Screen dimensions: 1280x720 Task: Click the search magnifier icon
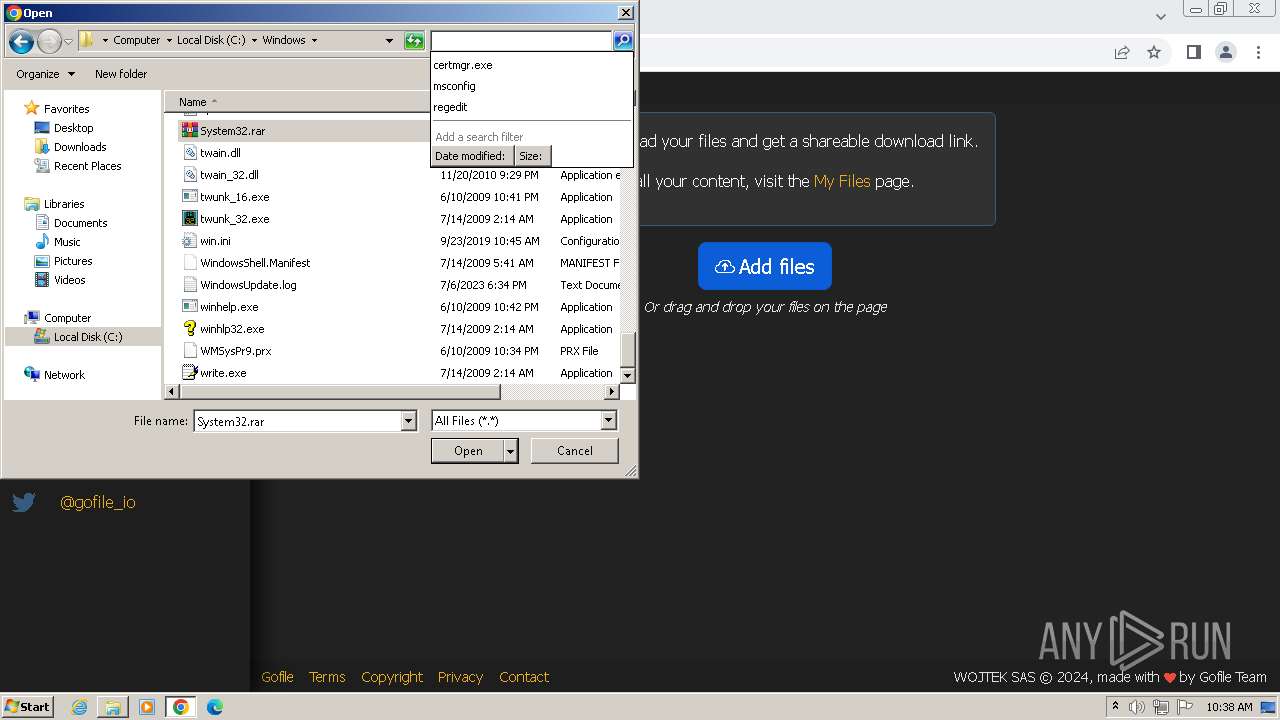click(x=623, y=41)
